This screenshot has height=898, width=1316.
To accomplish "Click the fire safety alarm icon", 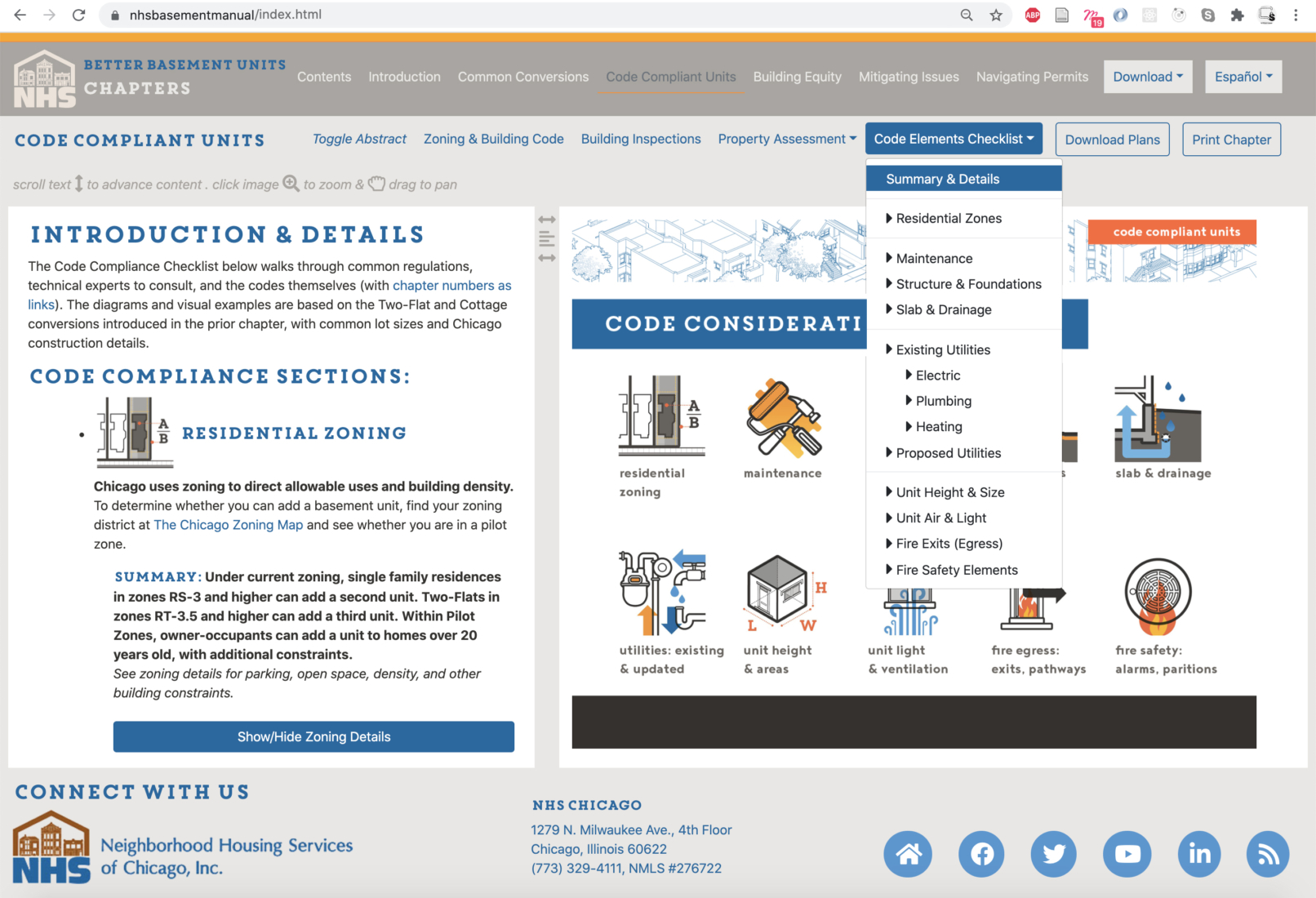I will pyautogui.click(x=1158, y=596).
